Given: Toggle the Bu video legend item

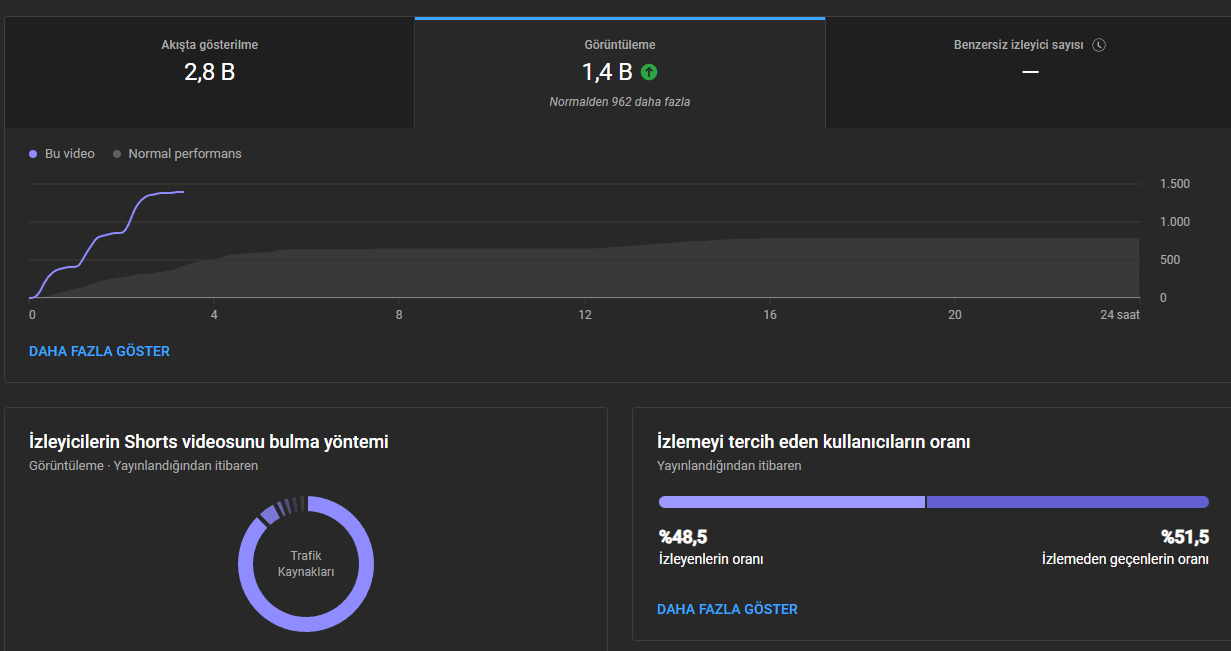Looking at the screenshot, I should pyautogui.click(x=62, y=154).
